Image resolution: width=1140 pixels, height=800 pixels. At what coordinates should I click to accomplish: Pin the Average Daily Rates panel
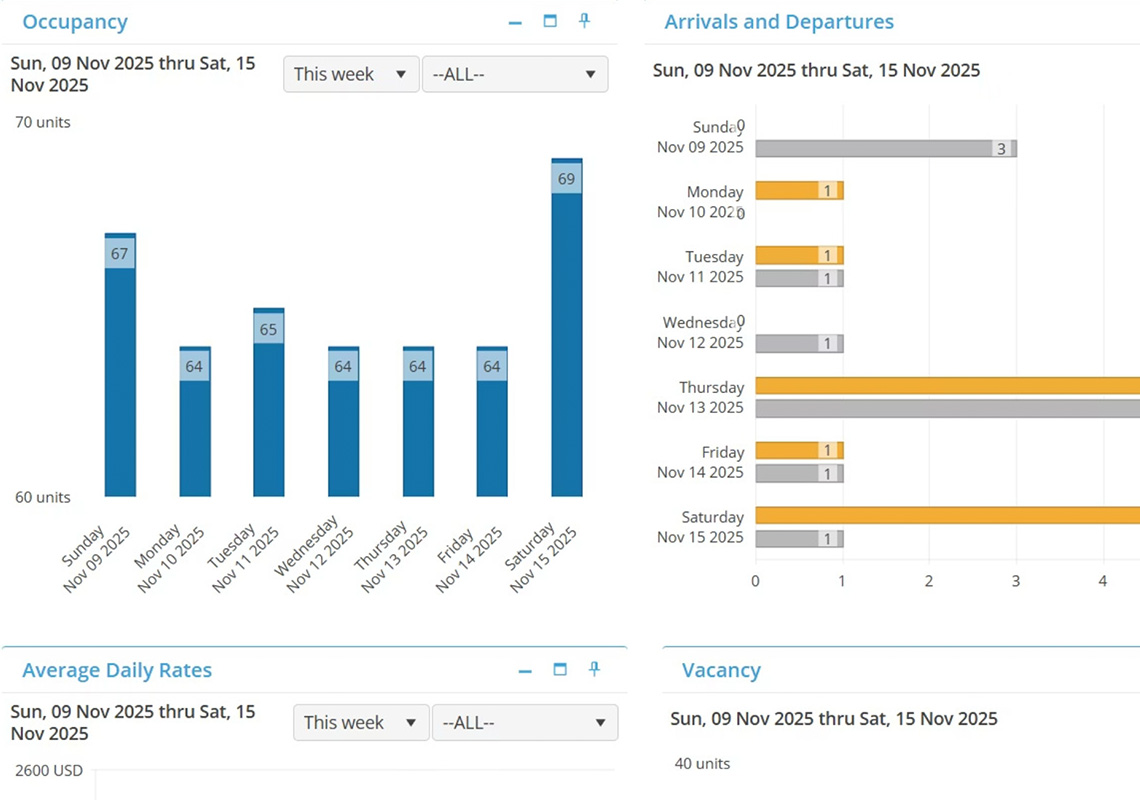tap(596, 670)
